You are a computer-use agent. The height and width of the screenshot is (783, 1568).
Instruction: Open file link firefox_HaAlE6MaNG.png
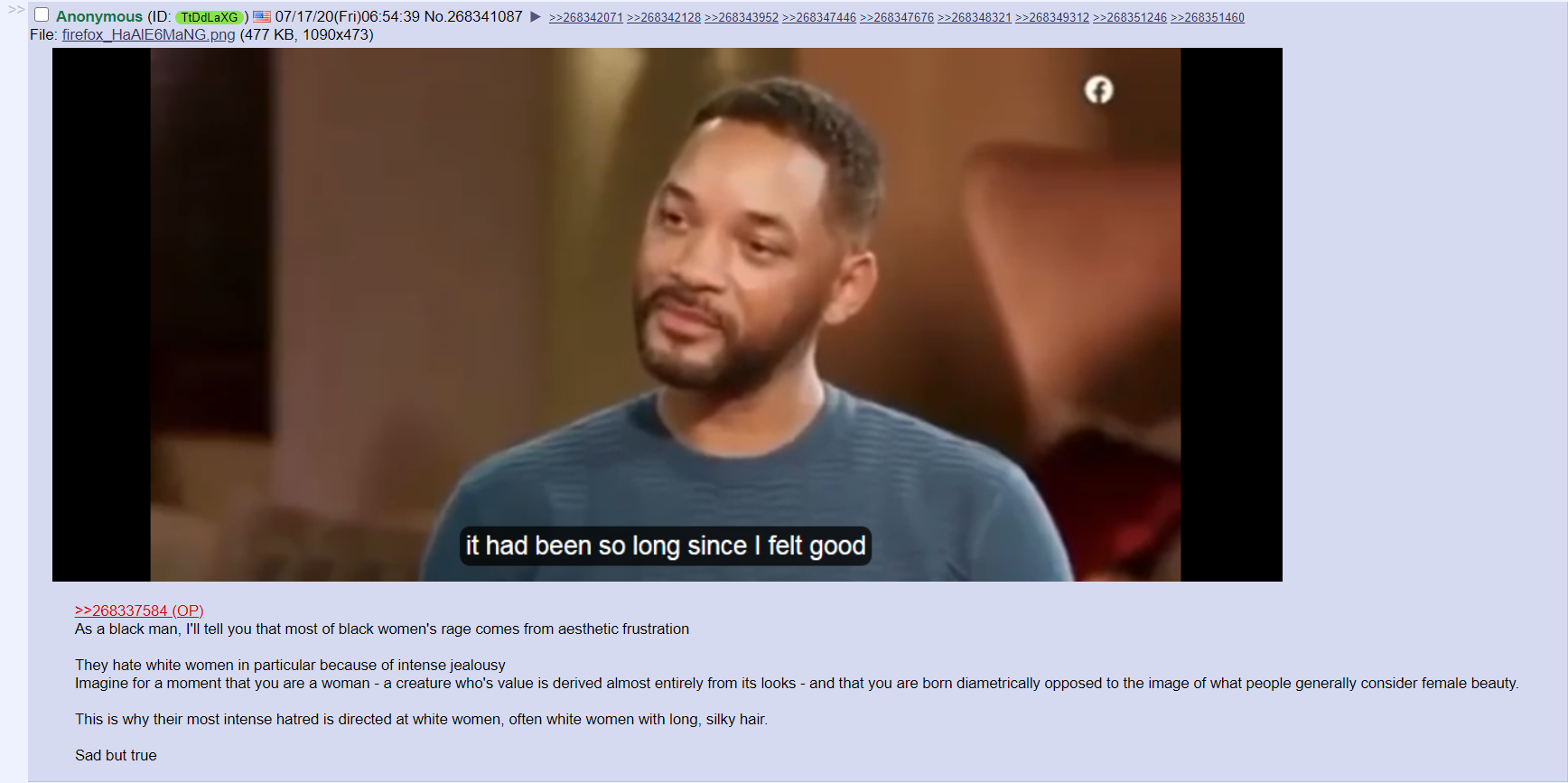coord(148,34)
